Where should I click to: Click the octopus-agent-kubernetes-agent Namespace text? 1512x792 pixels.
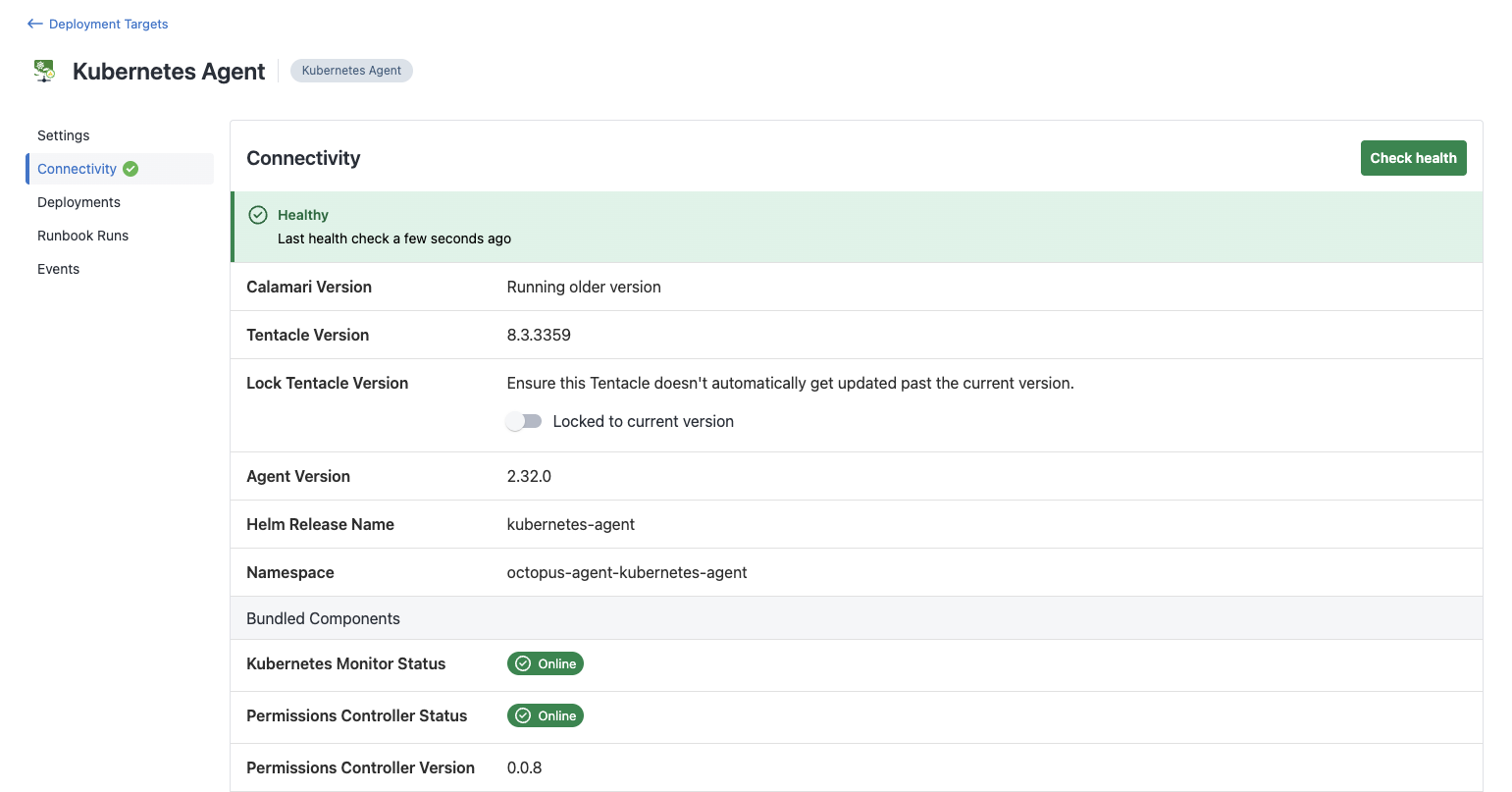[627, 571]
